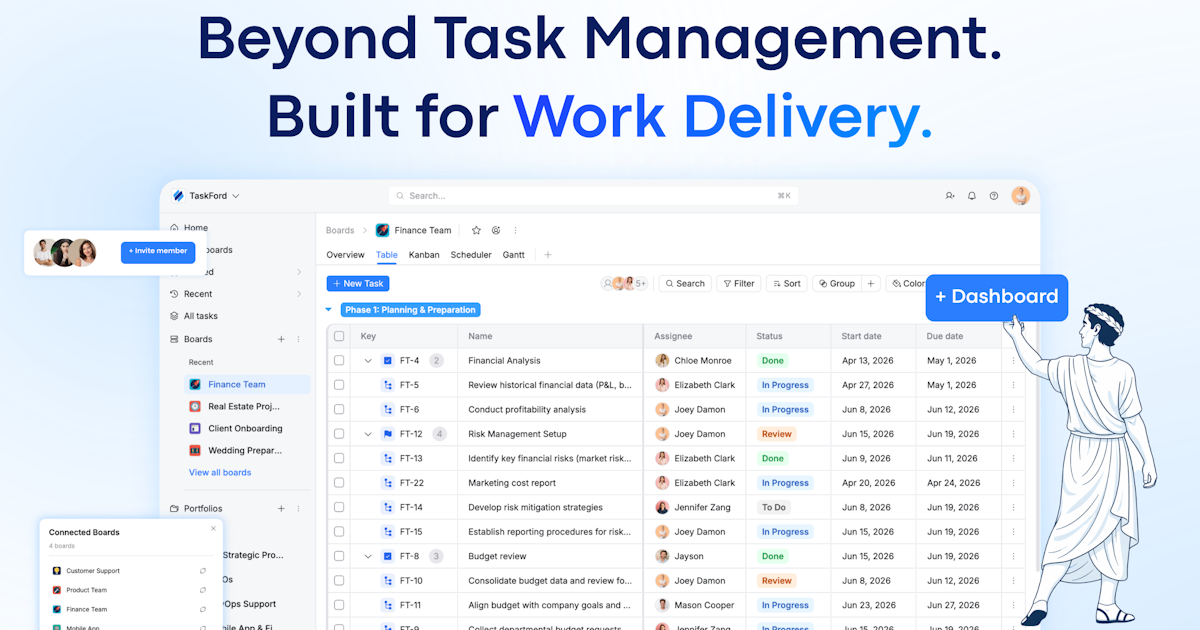This screenshot has width=1200, height=630.
Task: Click the circular icon beside star
Action: pyautogui.click(x=496, y=230)
